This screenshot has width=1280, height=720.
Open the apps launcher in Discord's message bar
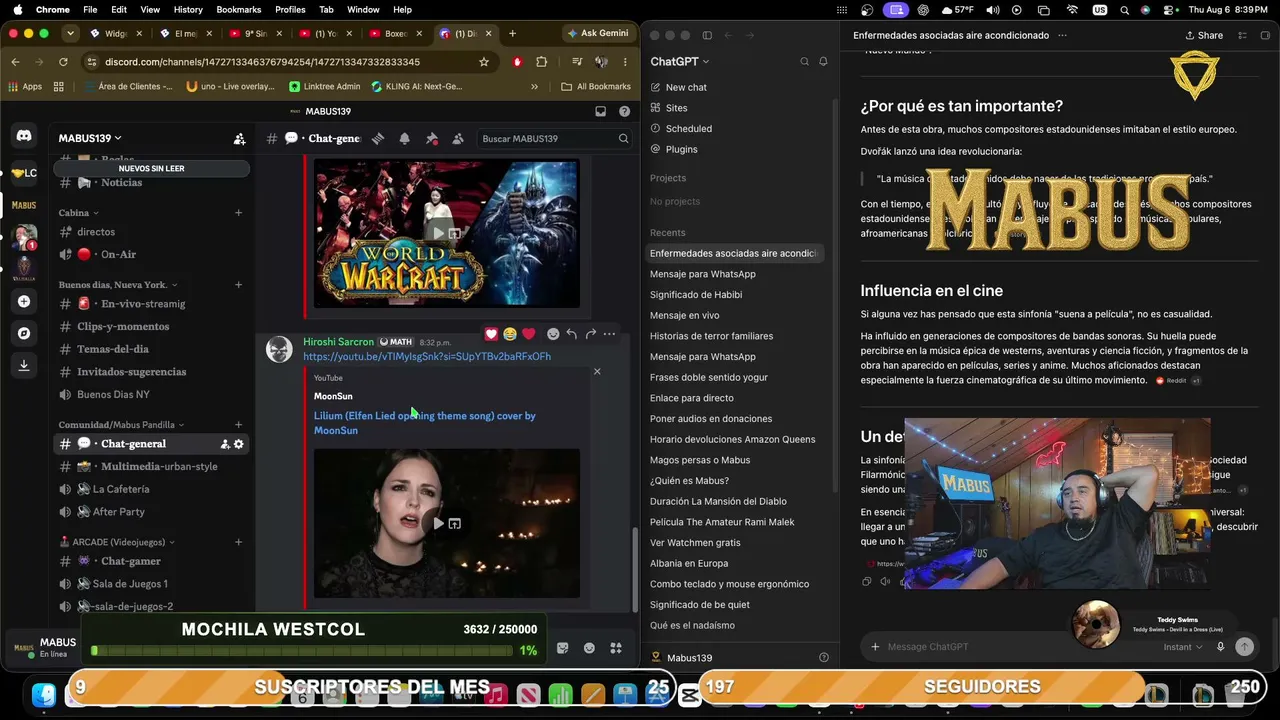tap(616, 648)
